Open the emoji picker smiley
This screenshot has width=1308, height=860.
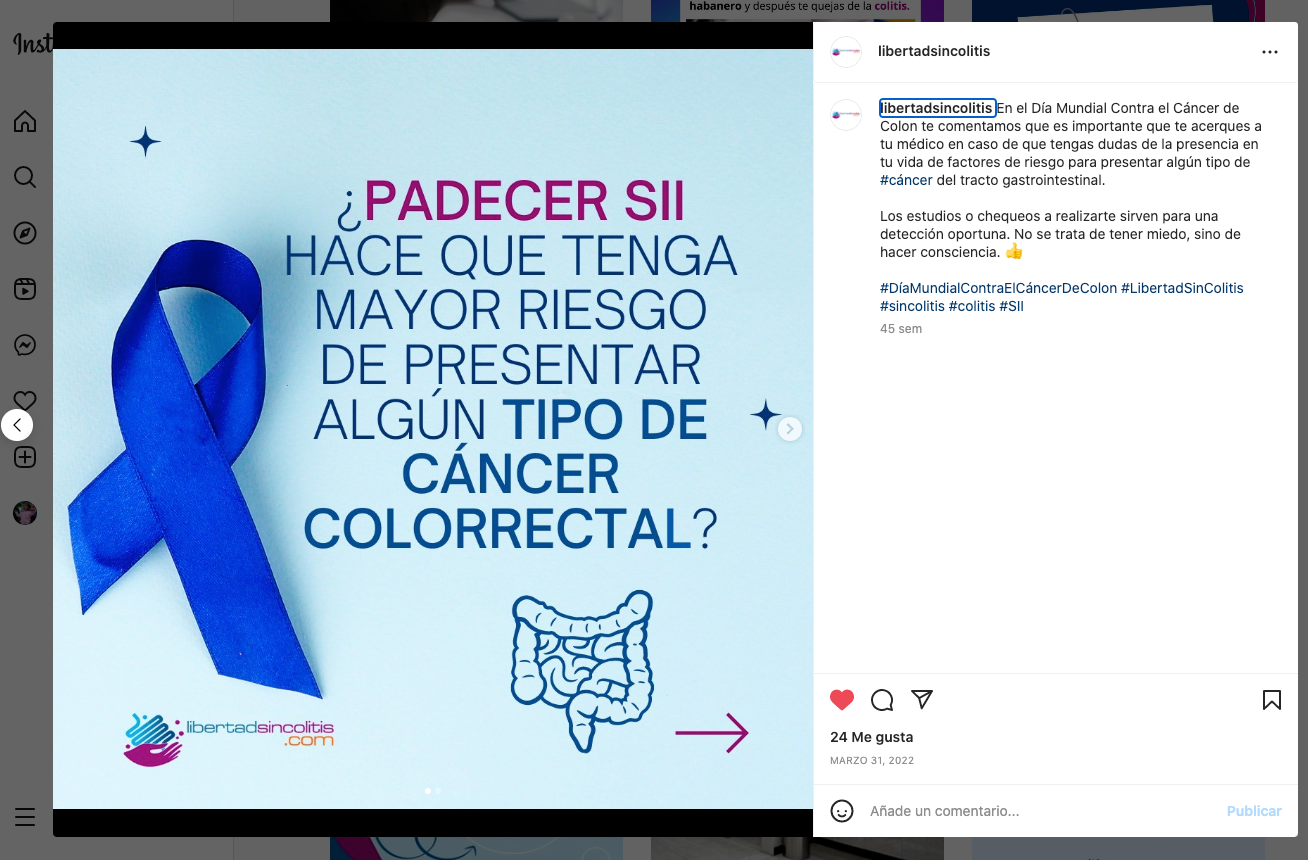click(x=842, y=811)
